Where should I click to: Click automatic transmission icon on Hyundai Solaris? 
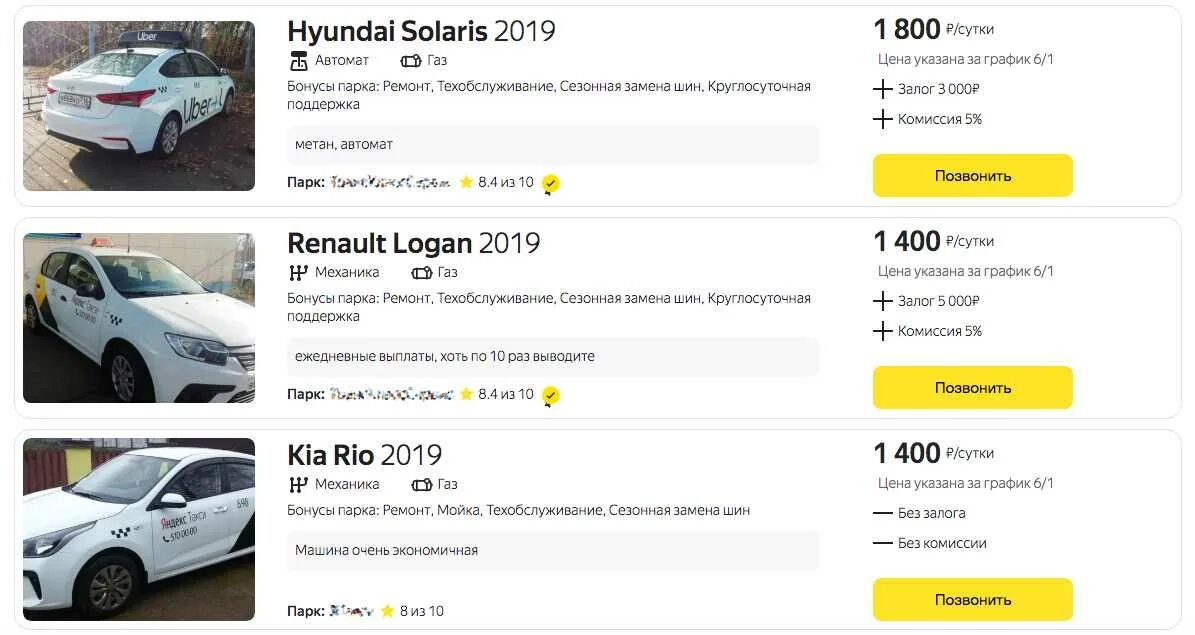pyautogui.click(x=298, y=61)
